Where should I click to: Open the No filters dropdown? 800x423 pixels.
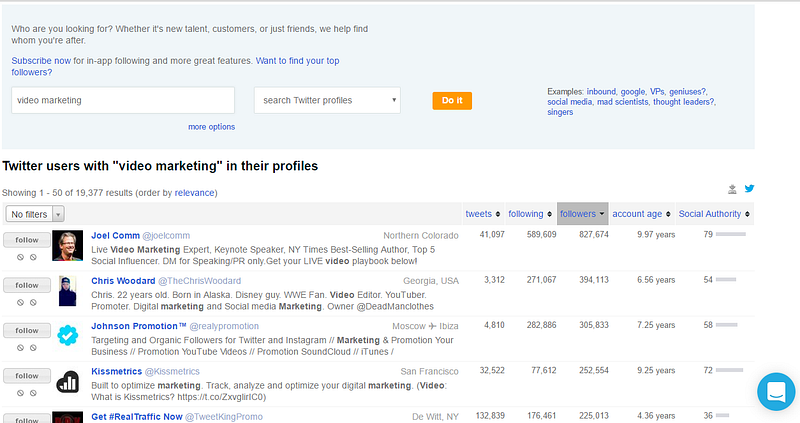[x=35, y=214]
